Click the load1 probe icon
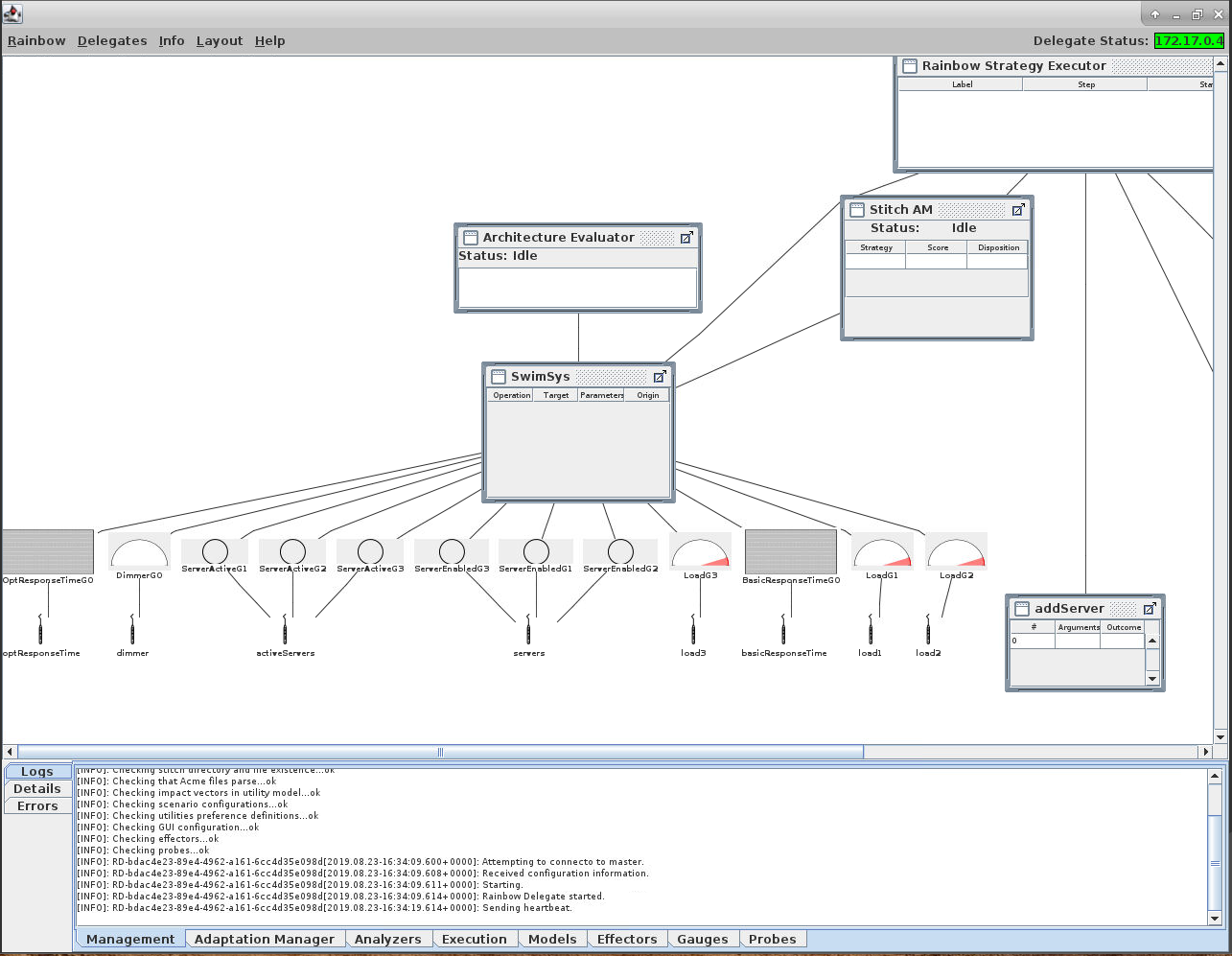 point(871,632)
